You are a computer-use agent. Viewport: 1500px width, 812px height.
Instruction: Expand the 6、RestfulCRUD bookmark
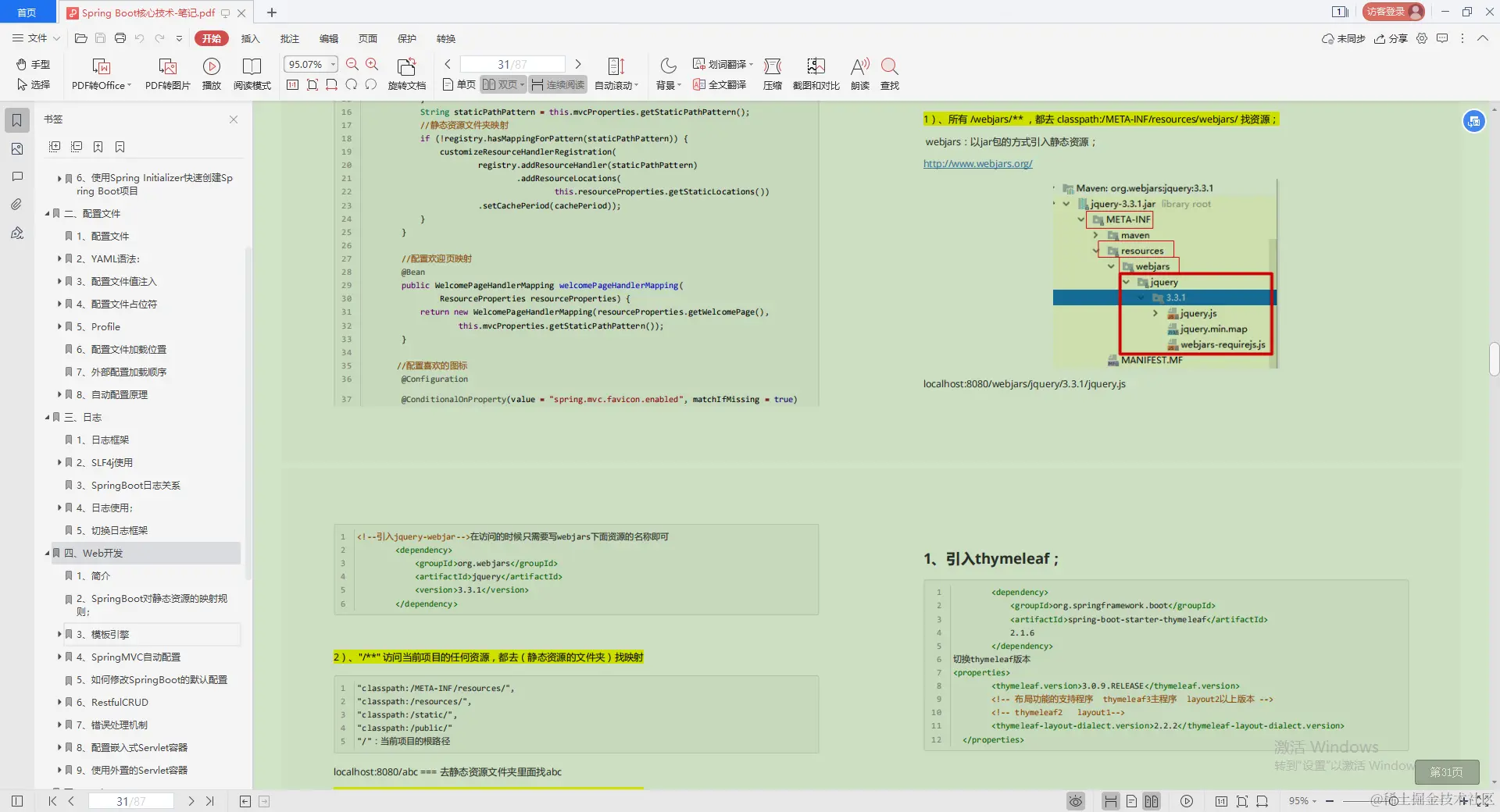(x=59, y=702)
